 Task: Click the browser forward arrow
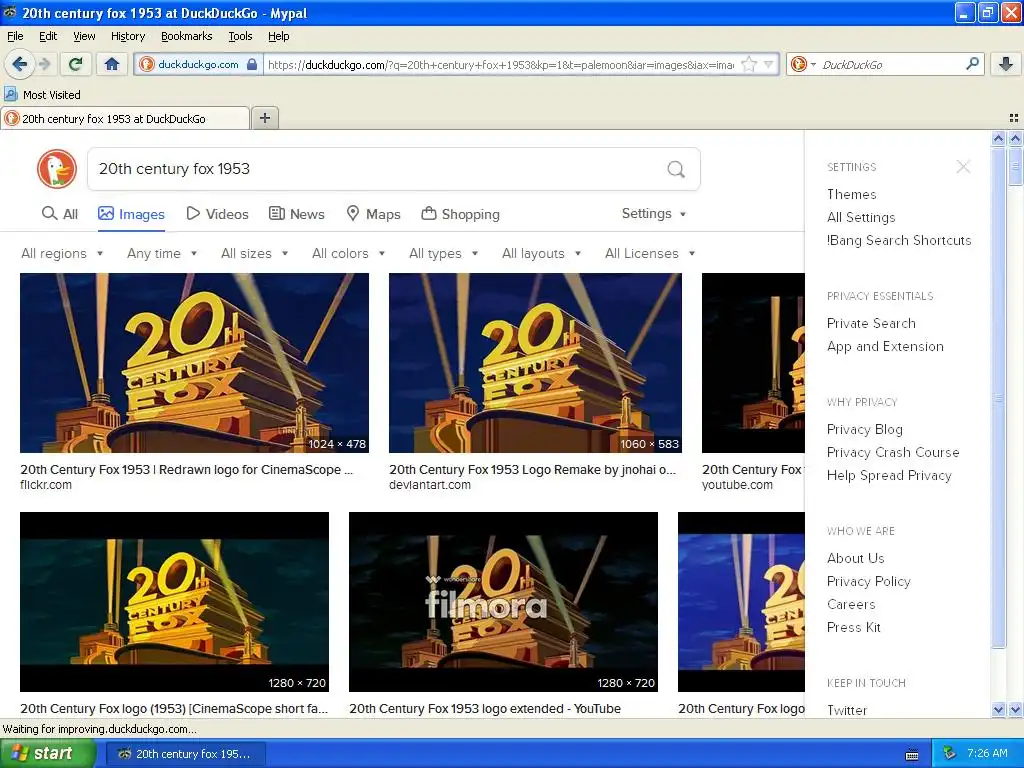tap(44, 64)
